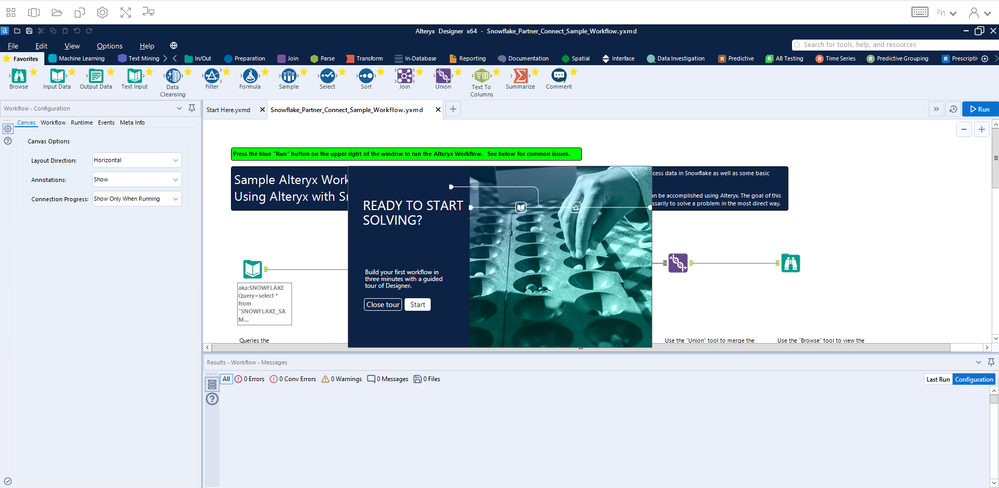
Task: Select the Sample tool icon
Action: [x=289, y=76]
